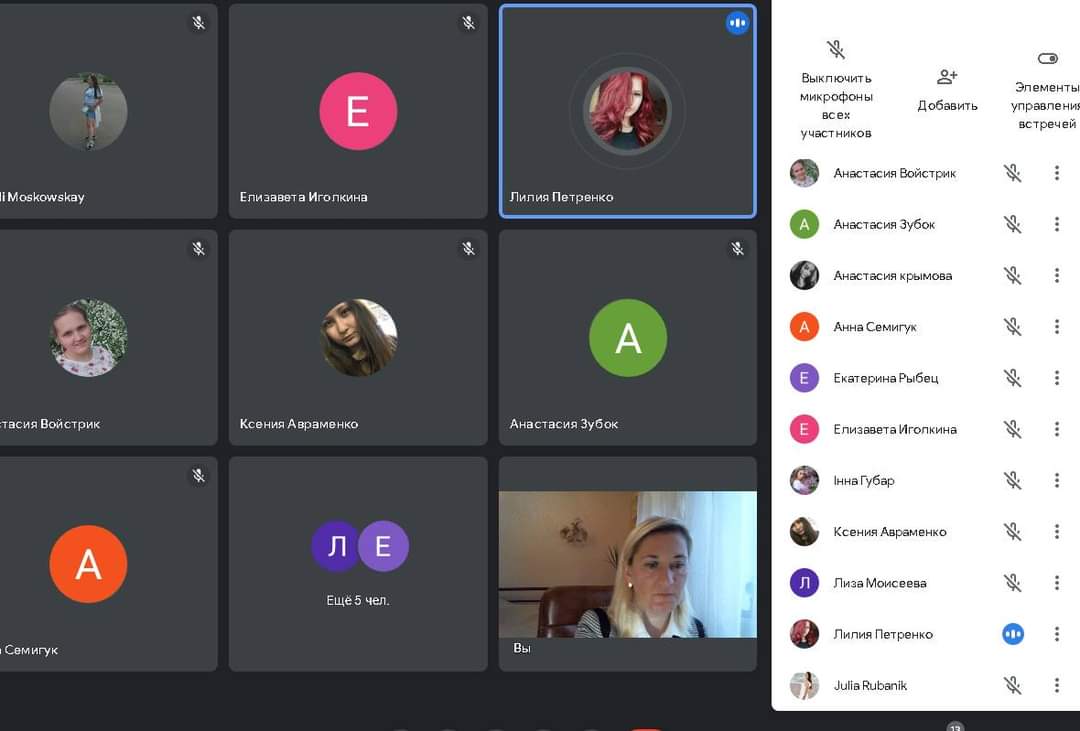Mute Лиза Моисеева's microphone icon
Viewport: 1080px width, 731px height.
(x=1012, y=583)
